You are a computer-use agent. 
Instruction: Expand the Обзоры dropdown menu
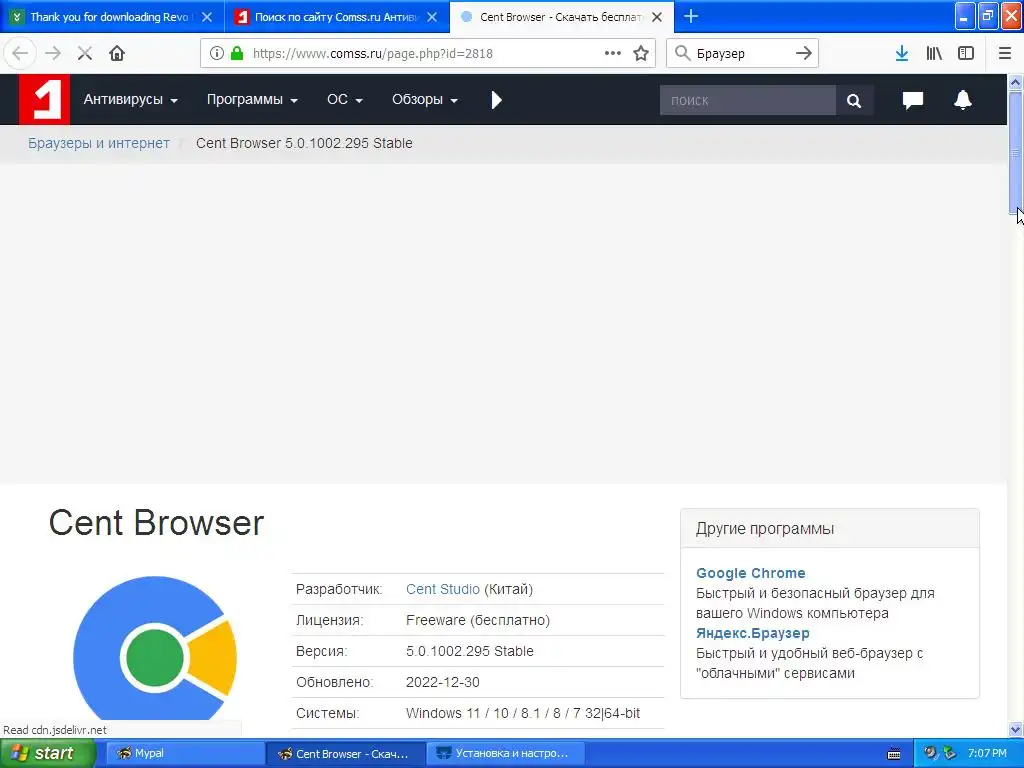click(x=424, y=100)
